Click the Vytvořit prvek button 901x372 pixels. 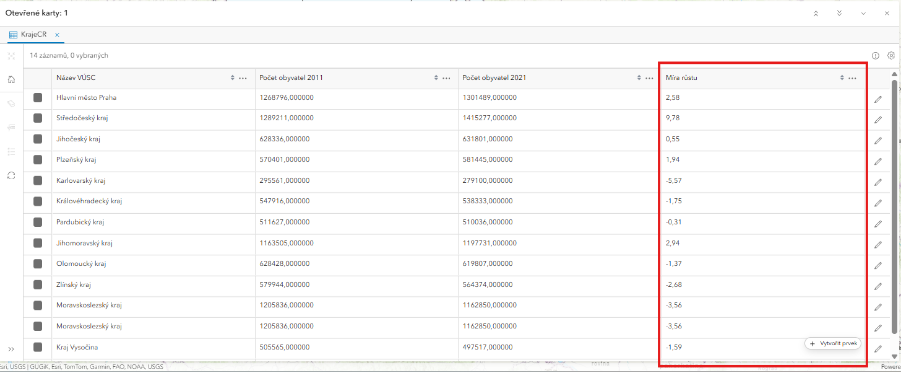(x=833, y=343)
